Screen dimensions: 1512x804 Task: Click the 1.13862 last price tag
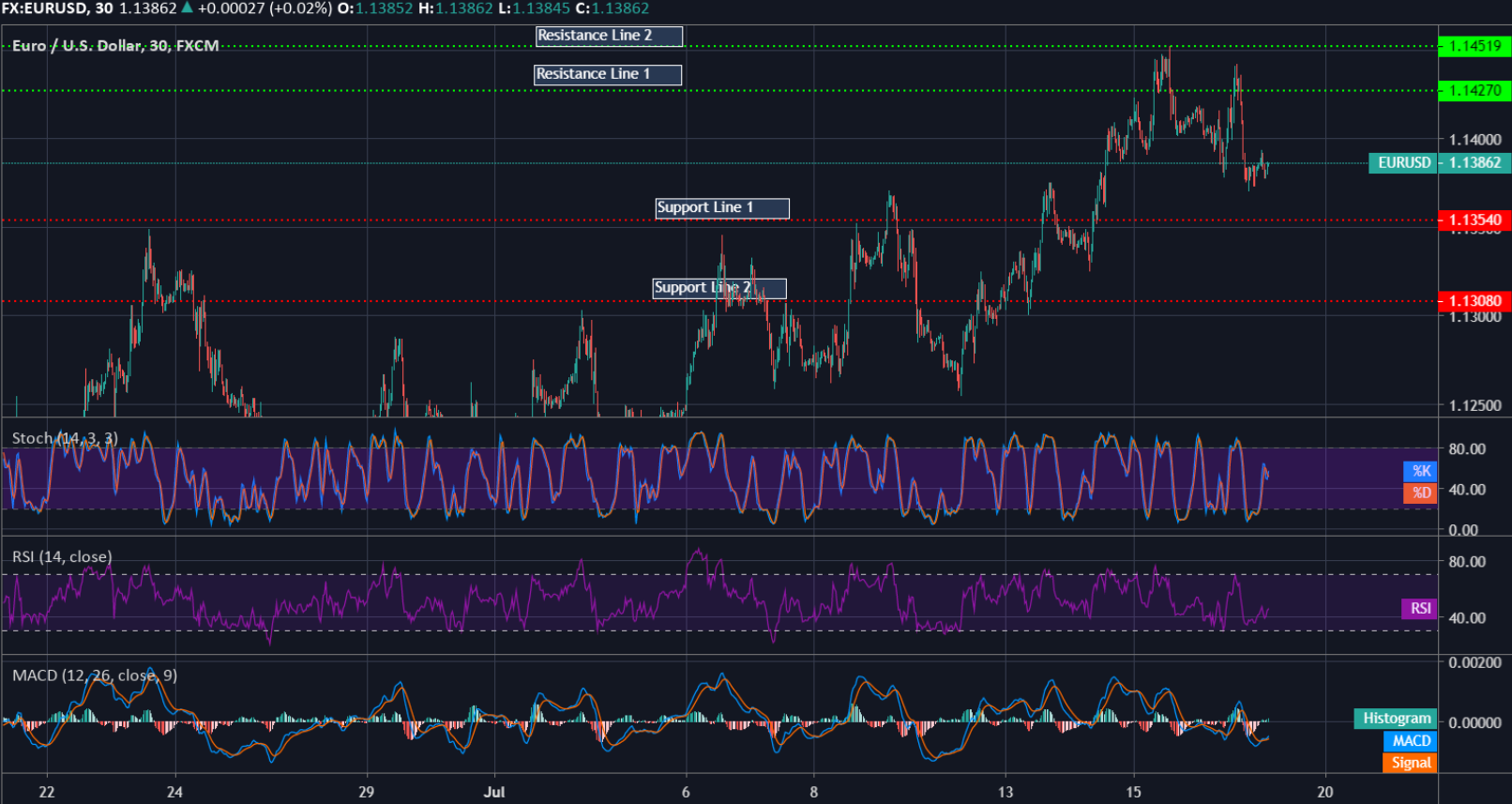[1475, 163]
